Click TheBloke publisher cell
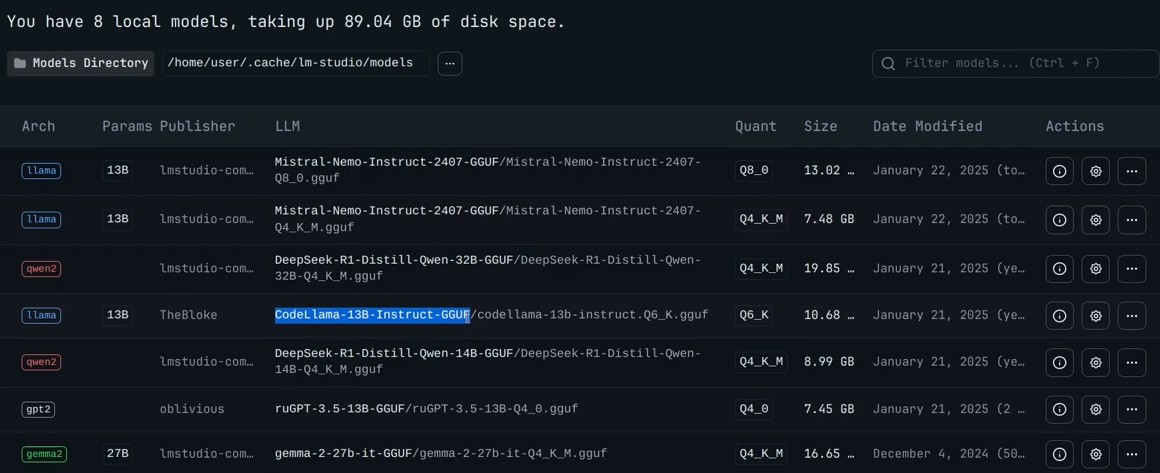 coord(189,315)
